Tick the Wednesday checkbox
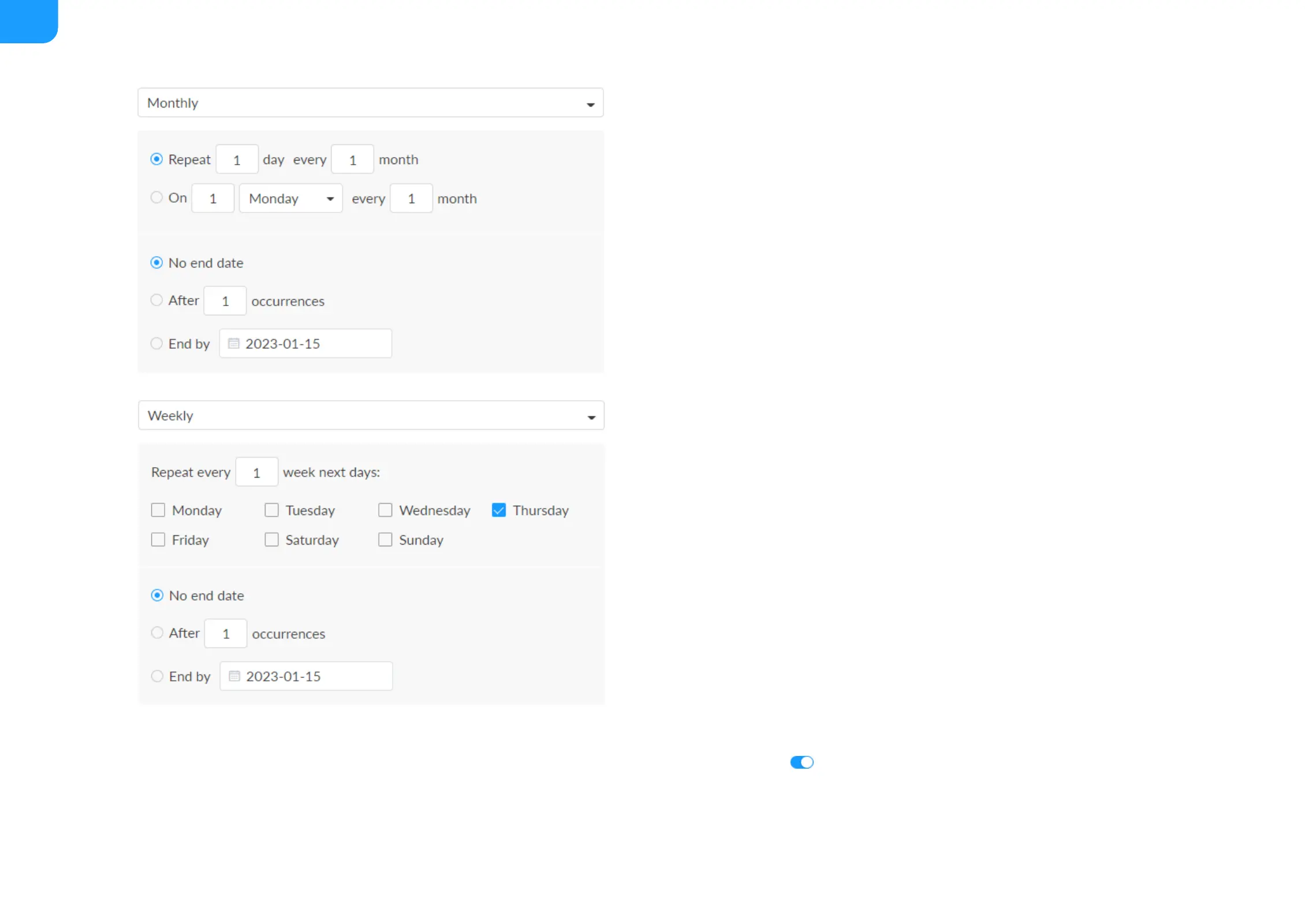1305x924 pixels. point(385,511)
